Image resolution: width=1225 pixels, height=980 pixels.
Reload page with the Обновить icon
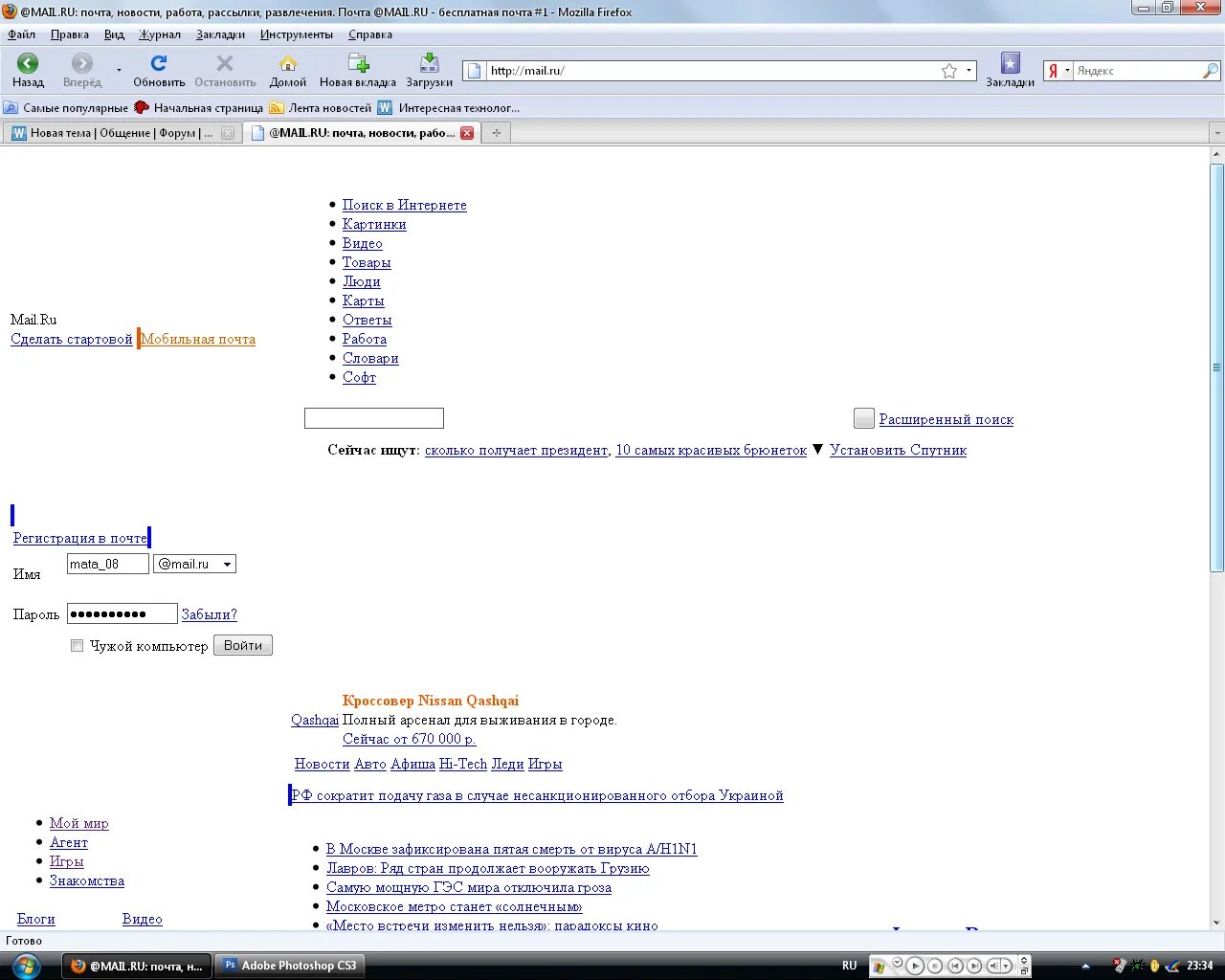(x=159, y=63)
